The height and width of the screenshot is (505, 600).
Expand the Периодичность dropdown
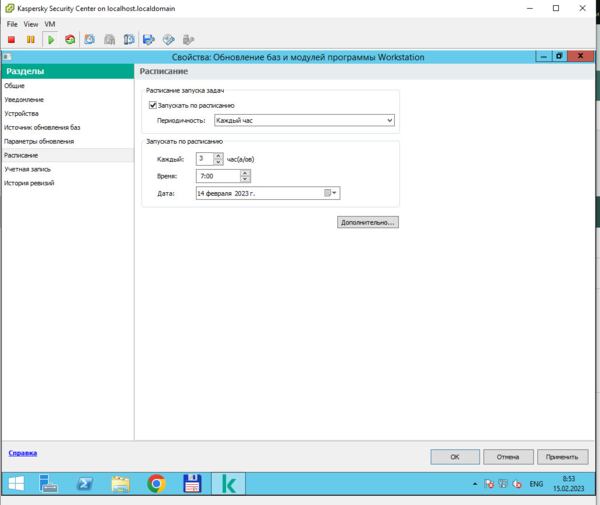389,120
